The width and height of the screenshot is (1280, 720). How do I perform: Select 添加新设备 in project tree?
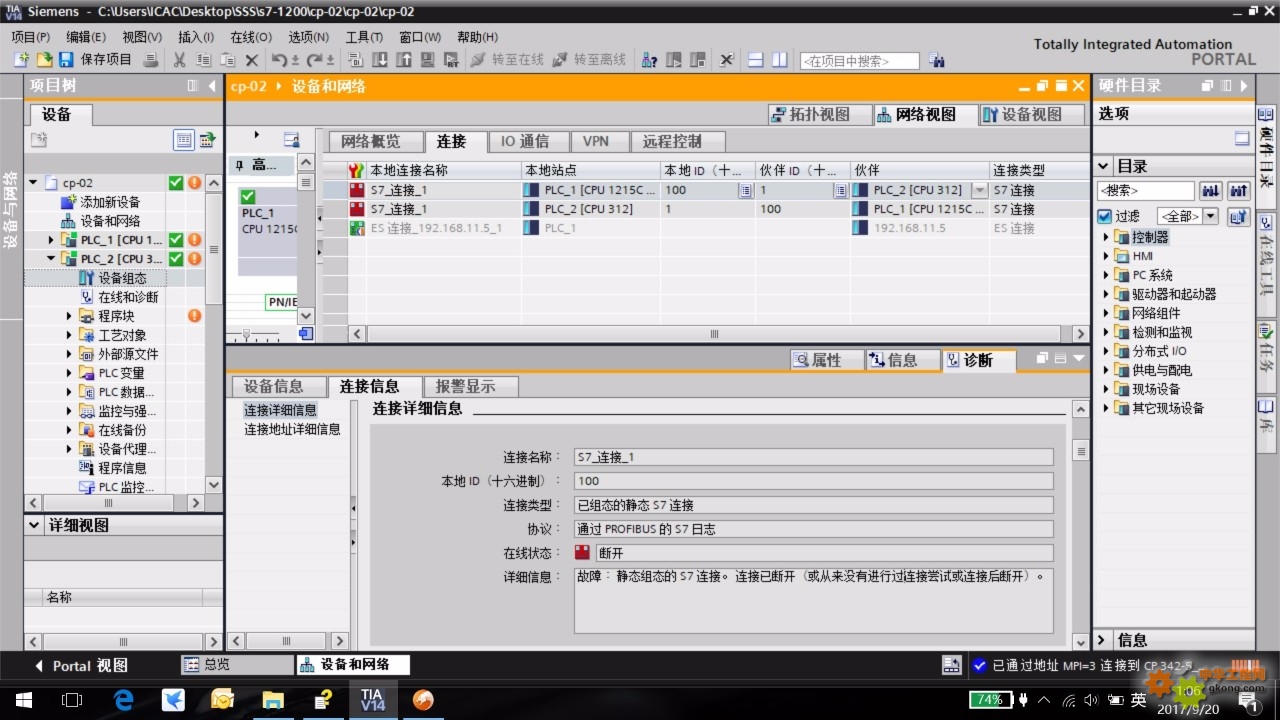tap(110, 202)
